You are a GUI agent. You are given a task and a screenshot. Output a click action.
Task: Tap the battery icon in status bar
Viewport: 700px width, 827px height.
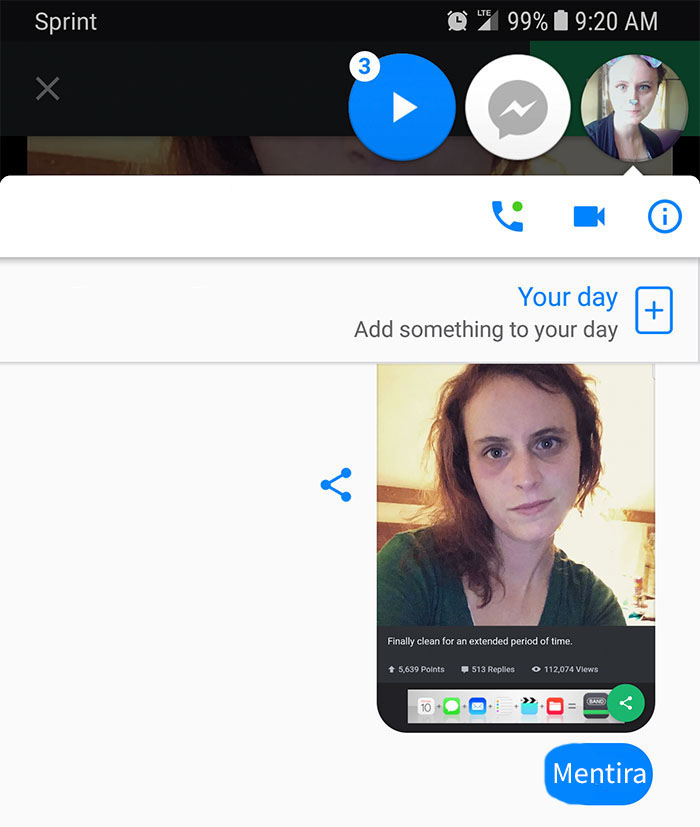tap(561, 21)
